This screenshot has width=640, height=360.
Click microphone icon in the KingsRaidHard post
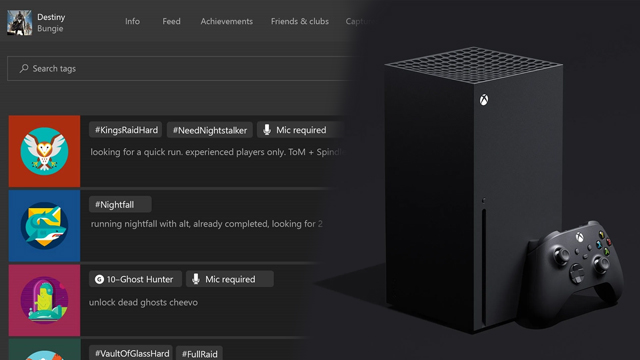(x=267, y=130)
